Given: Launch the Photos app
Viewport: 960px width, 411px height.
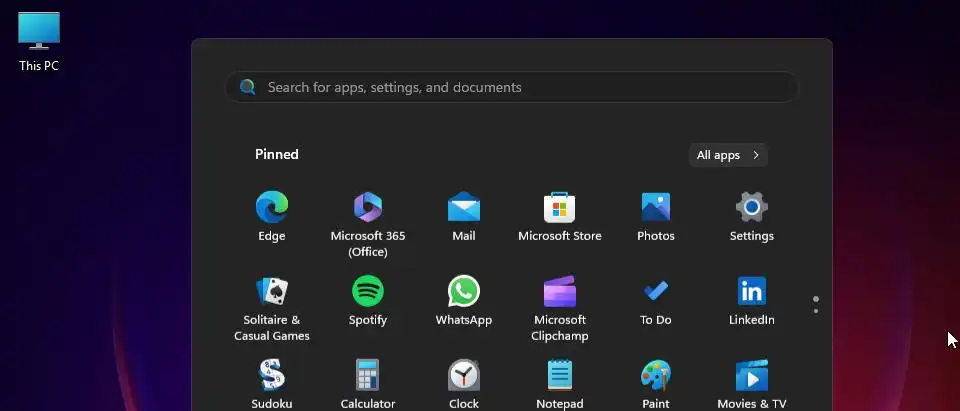Looking at the screenshot, I should [x=656, y=217].
